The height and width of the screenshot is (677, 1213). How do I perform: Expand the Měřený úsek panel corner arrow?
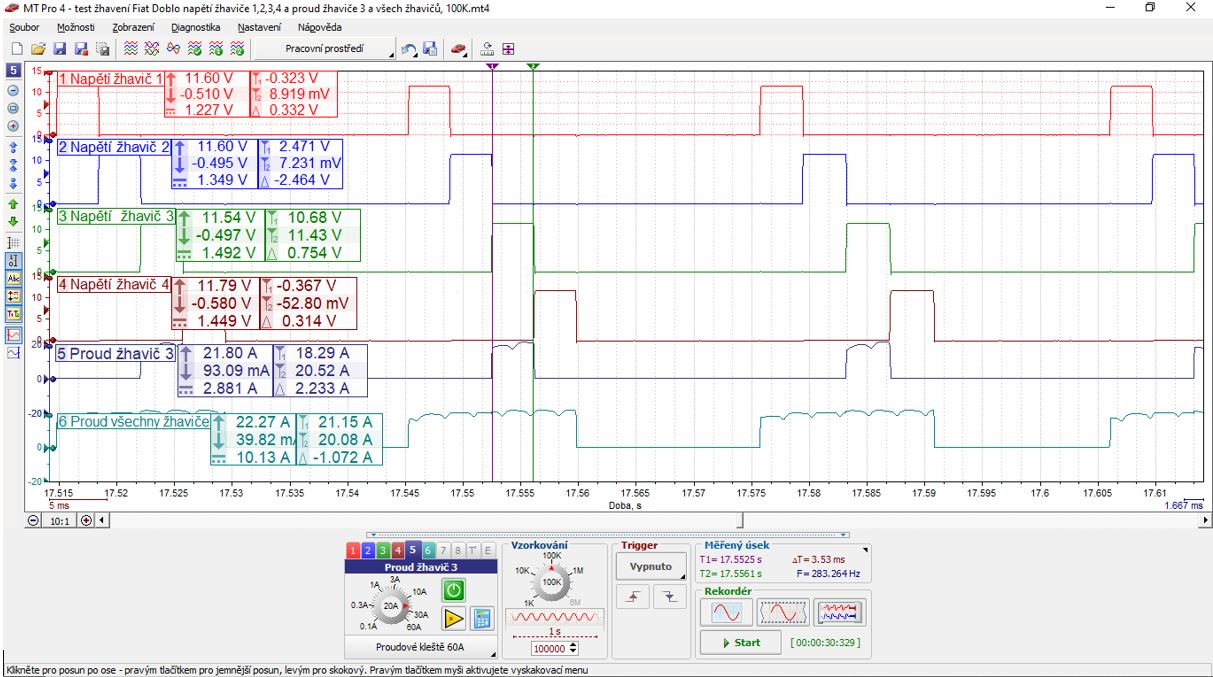tap(865, 550)
